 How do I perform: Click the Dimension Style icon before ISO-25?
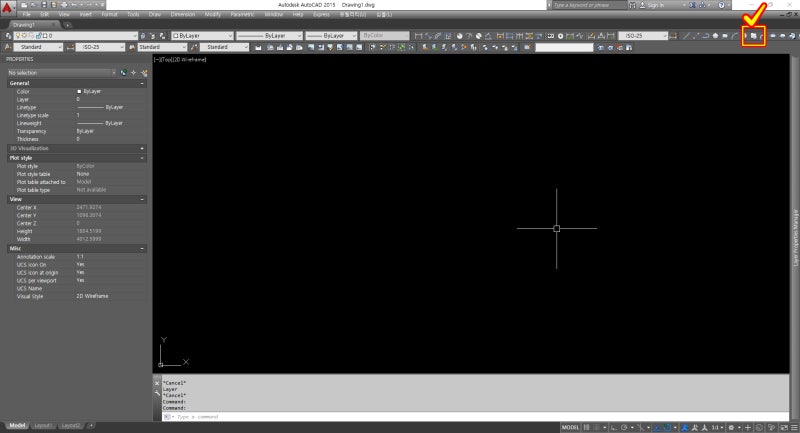tap(70, 47)
